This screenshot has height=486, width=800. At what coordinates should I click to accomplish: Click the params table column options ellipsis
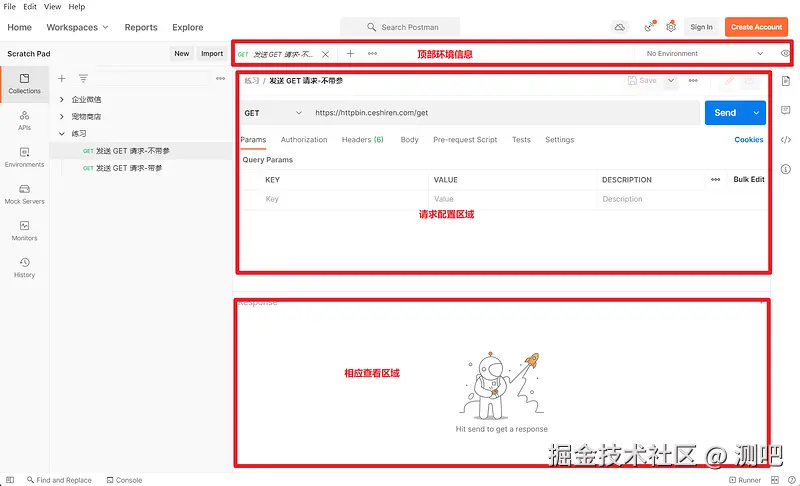[x=715, y=180]
